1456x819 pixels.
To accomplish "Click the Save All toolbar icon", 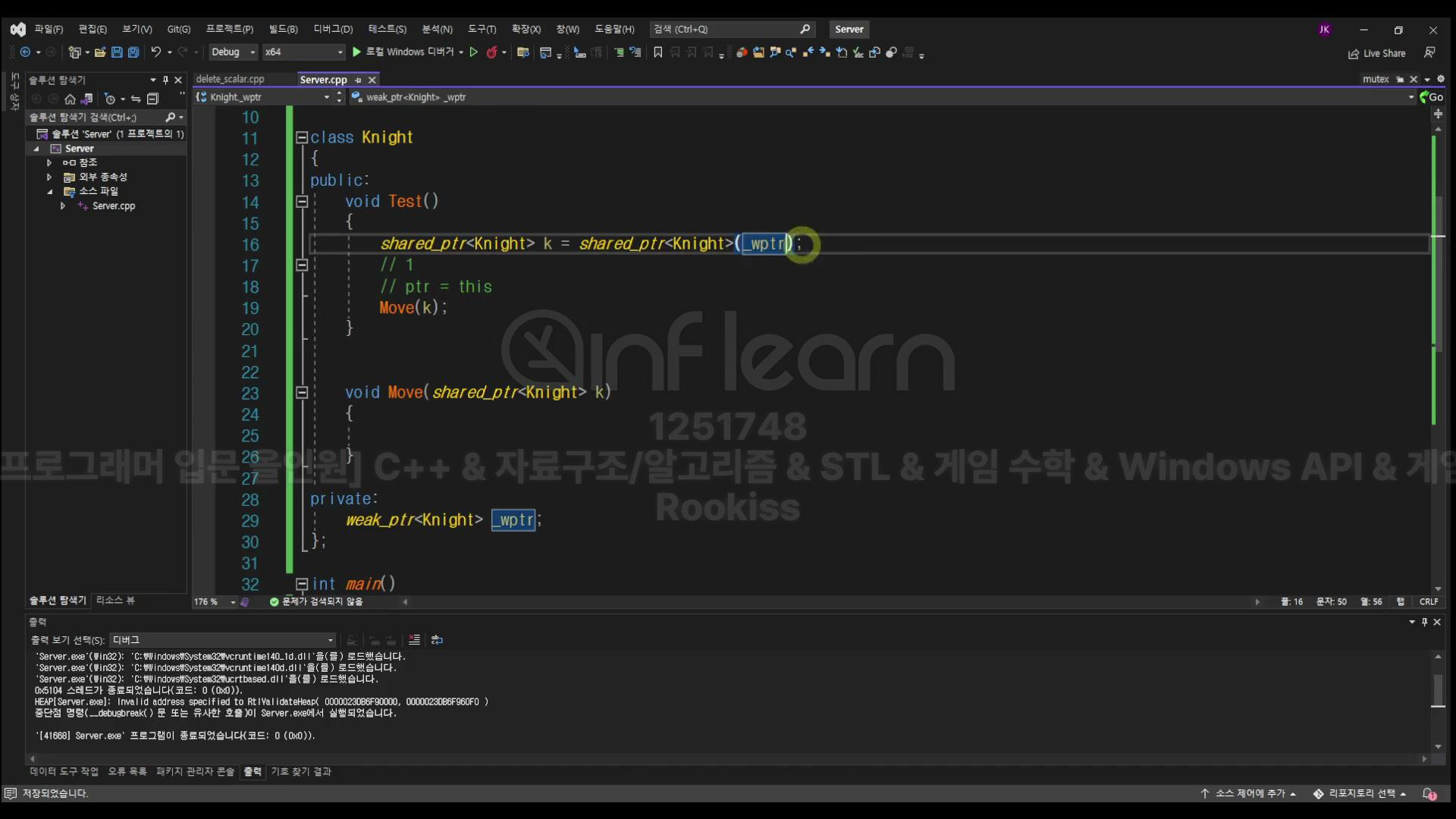I will pyautogui.click(x=133, y=52).
